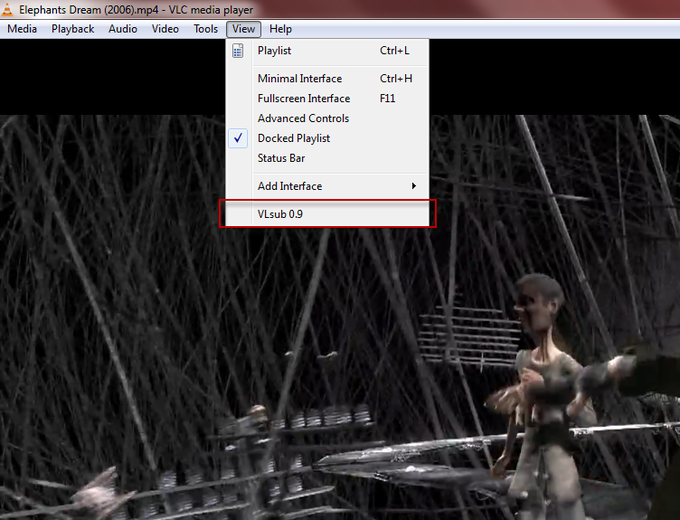The image size is (680, 520).
Task: Uncheck the Docked Playlist option
Action: click(327, 138)
